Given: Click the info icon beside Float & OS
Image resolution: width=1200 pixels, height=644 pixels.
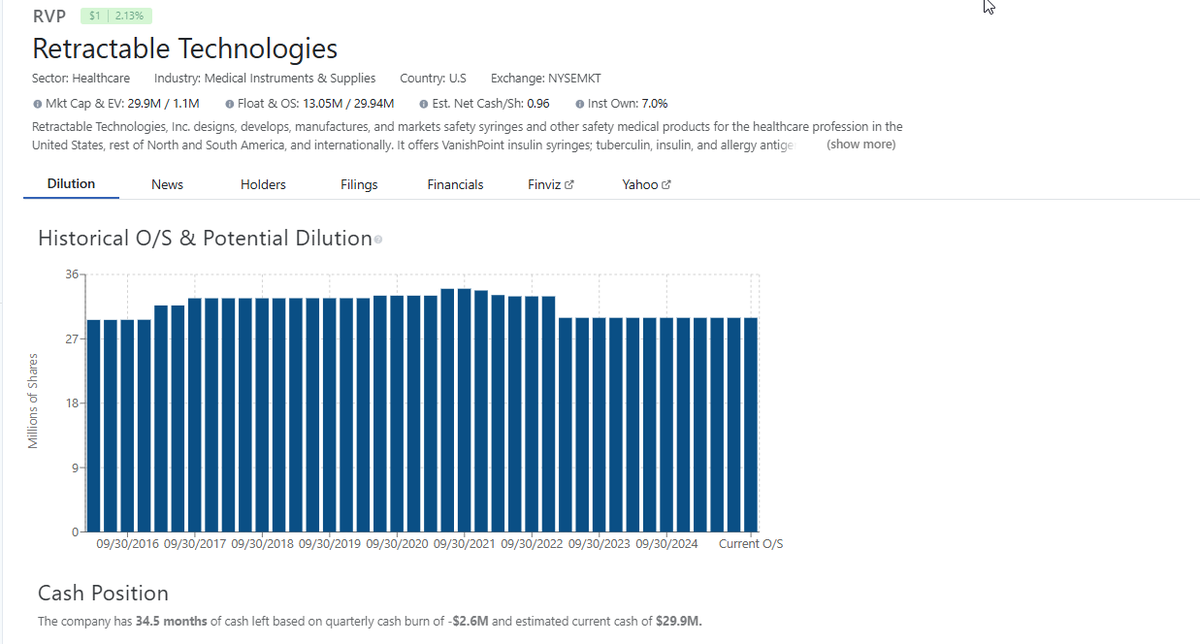Looking at the screenshot, I should point(230,103).
